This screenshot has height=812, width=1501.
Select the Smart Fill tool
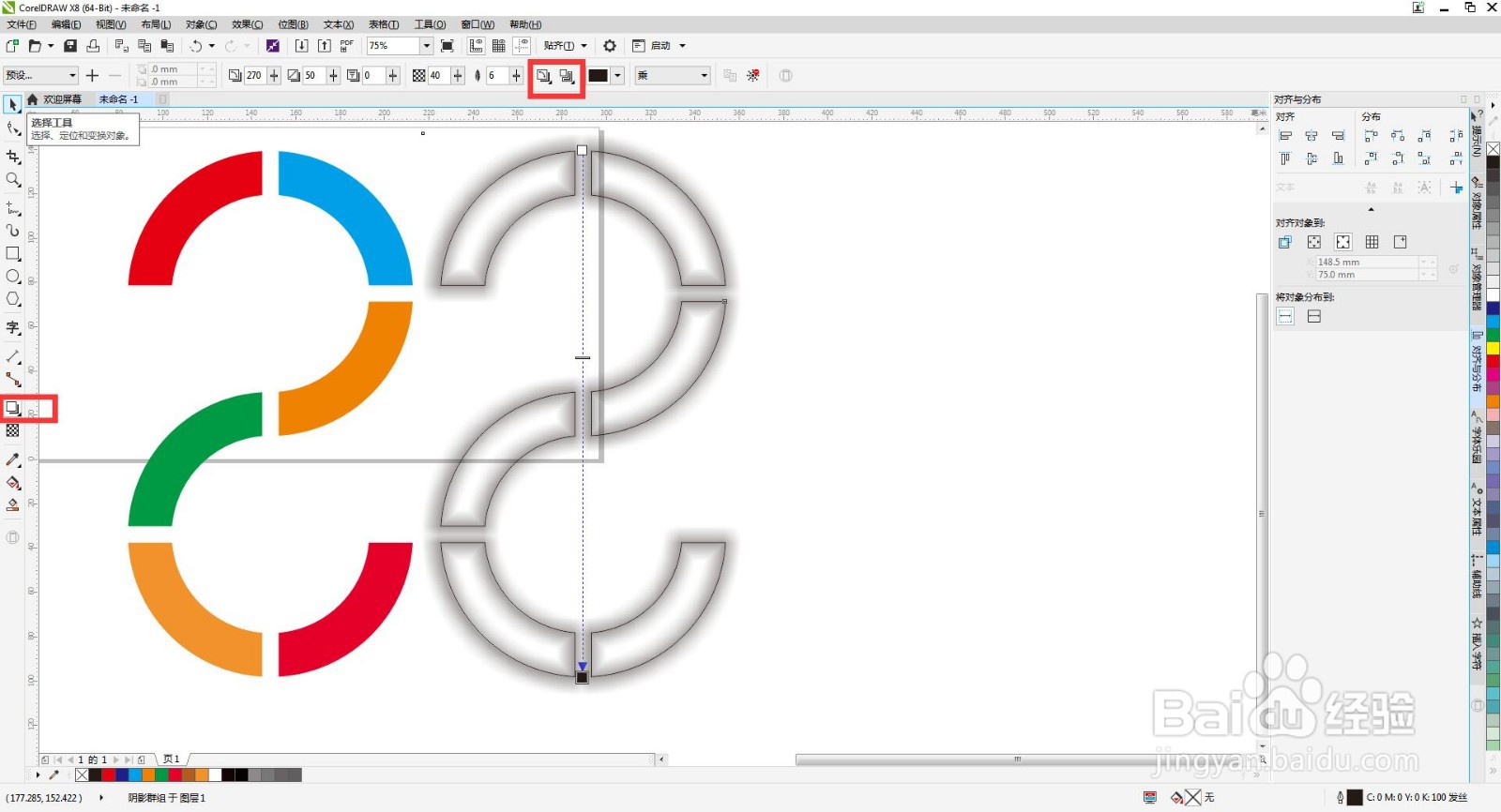13,504
